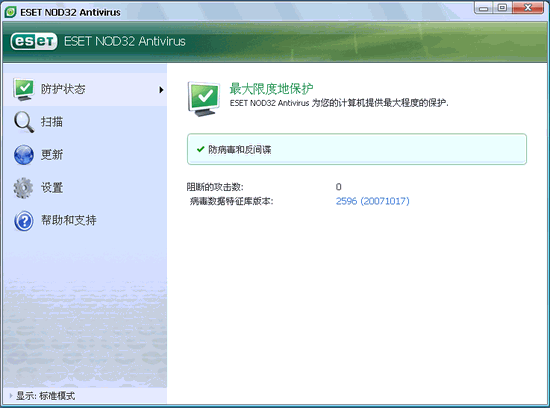This screenshot has width=550, height=408.
Task: Open the 防护状态 menu item
Action: click(x=85, y=89)
